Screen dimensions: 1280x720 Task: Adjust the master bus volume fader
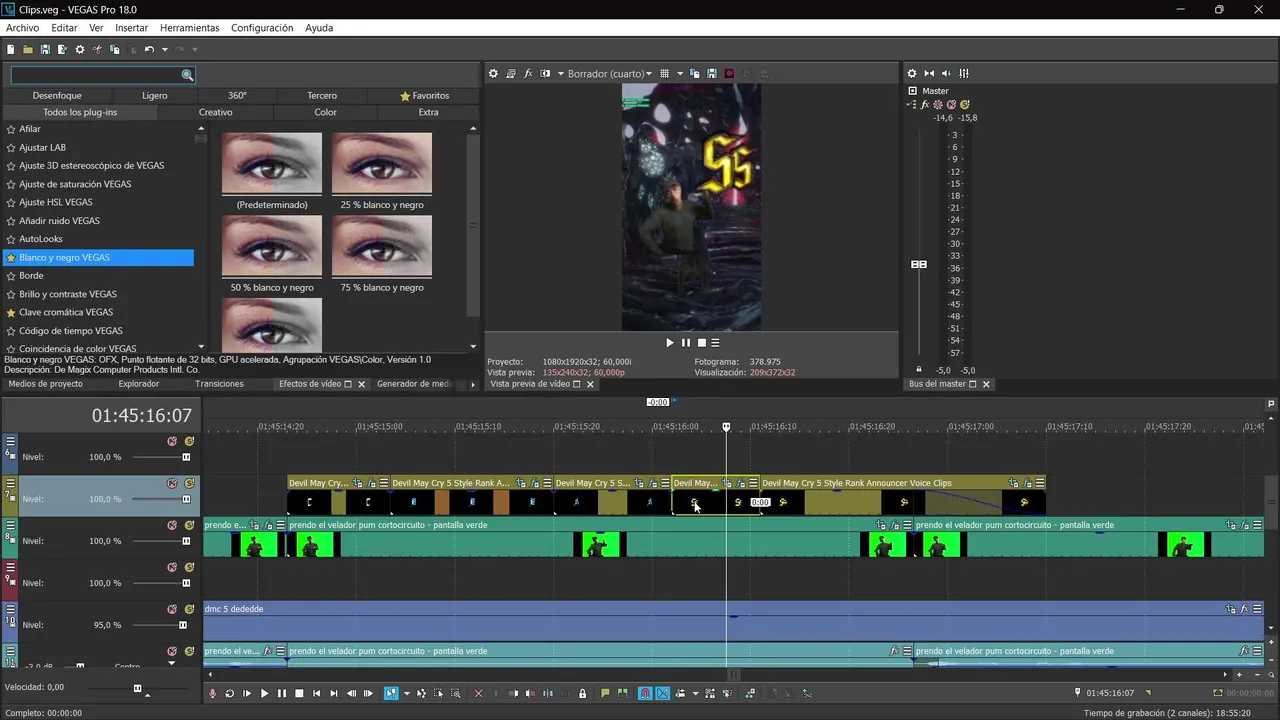click(918, 264)
